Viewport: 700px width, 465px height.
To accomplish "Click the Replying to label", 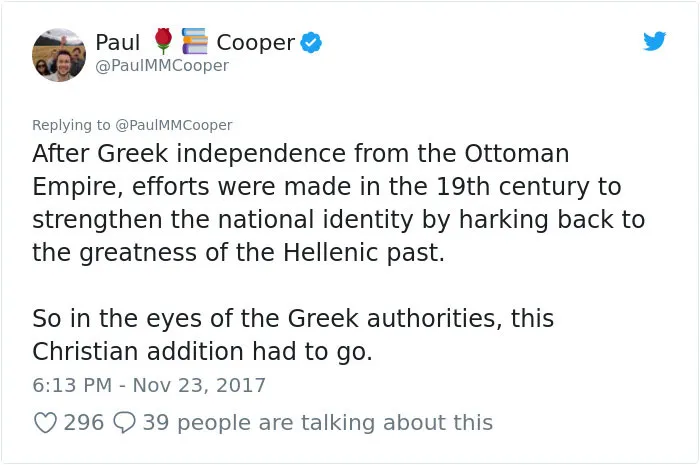I will [x=71, y=125].
